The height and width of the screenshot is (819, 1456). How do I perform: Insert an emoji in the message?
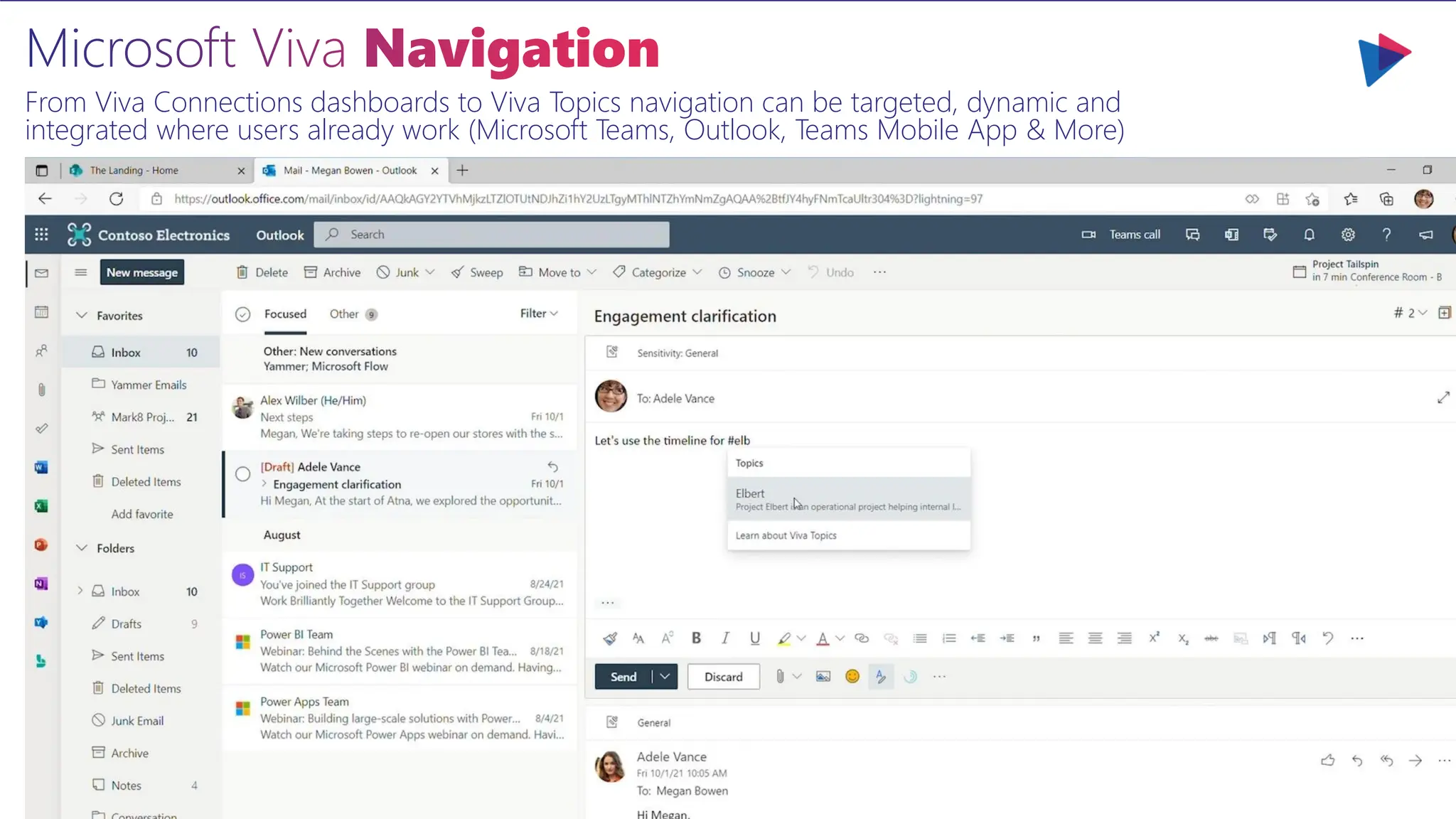pos(852,677)
